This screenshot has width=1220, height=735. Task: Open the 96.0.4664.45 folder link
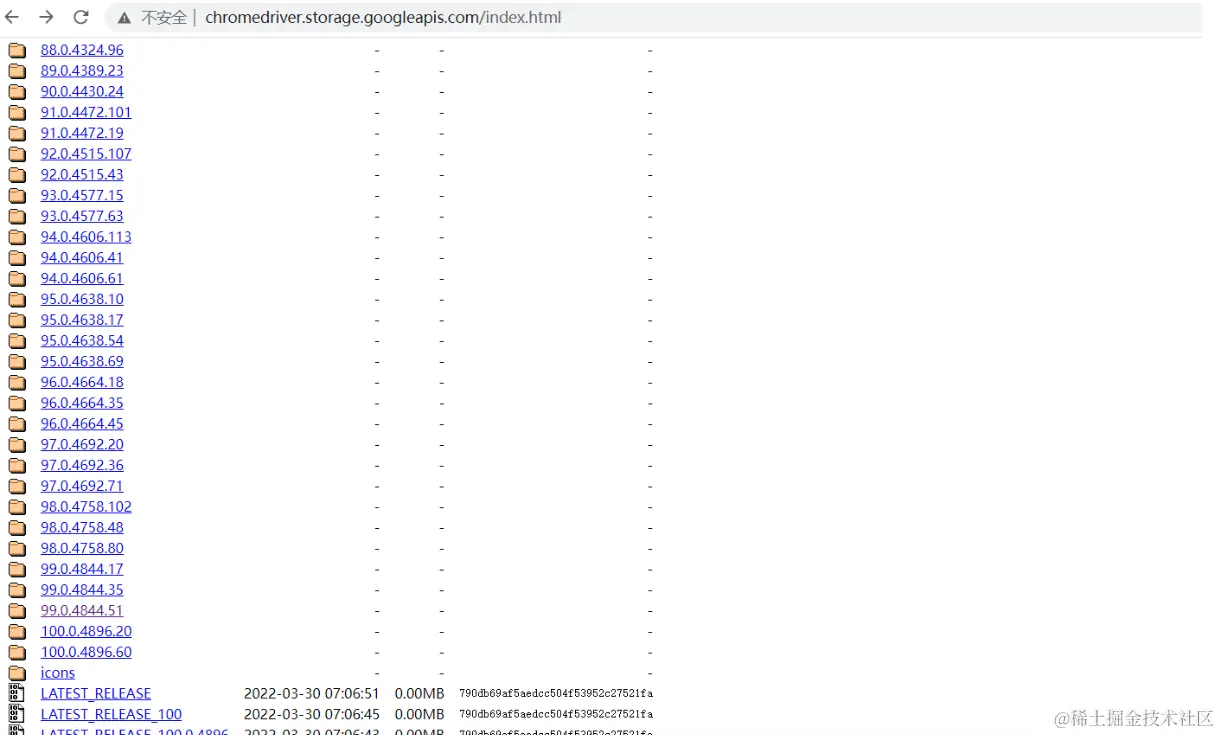coord(82,424)
